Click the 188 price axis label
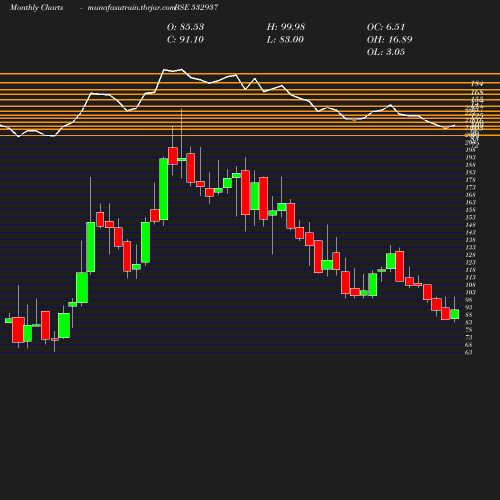Screen dimensions: 500x500 (x=470, y=165)
